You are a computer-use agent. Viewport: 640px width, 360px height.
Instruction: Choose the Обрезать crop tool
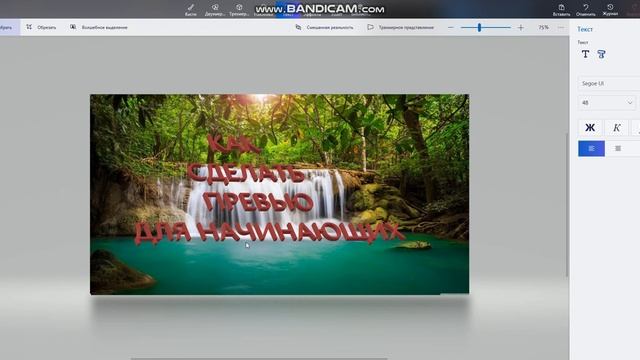[41, 27]
